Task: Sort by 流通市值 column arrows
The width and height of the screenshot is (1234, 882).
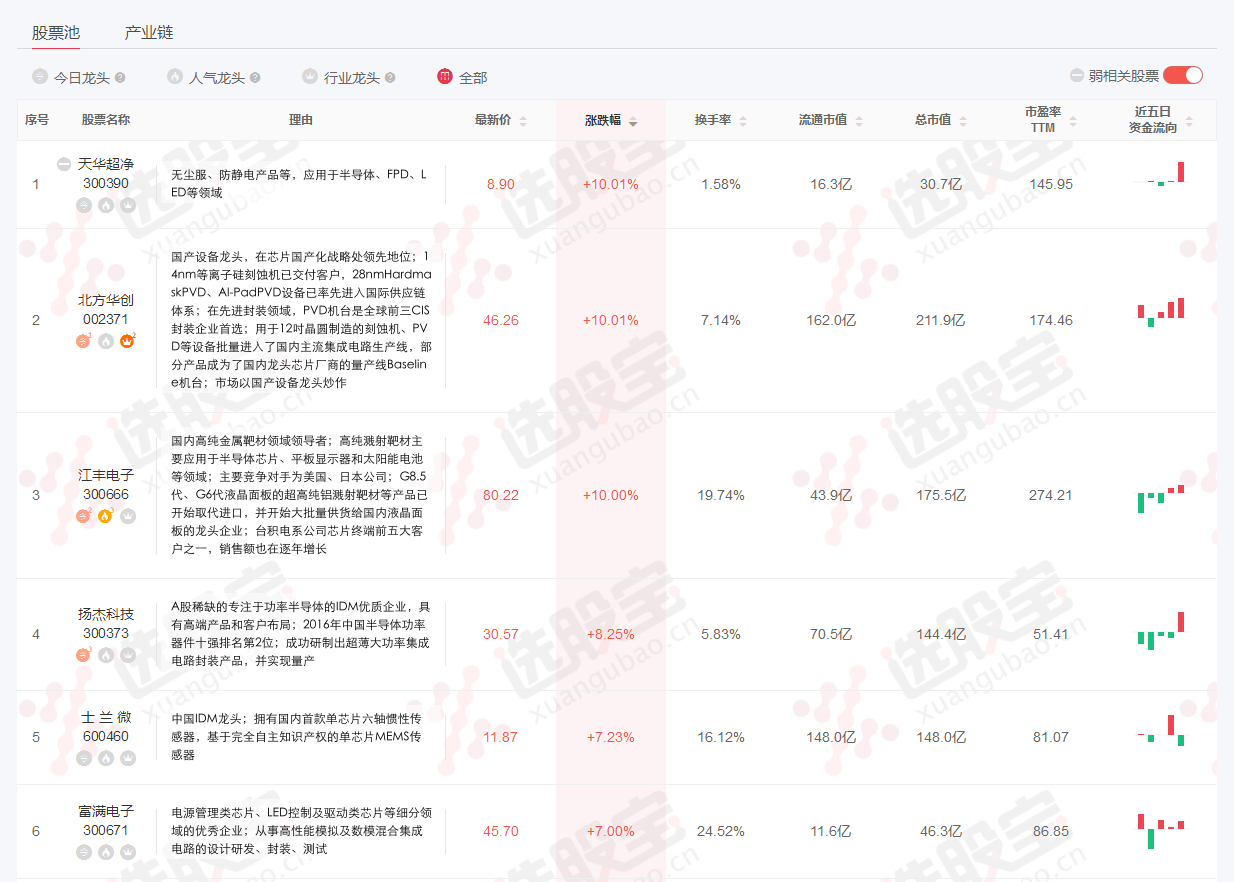Action: coord(859,121)
